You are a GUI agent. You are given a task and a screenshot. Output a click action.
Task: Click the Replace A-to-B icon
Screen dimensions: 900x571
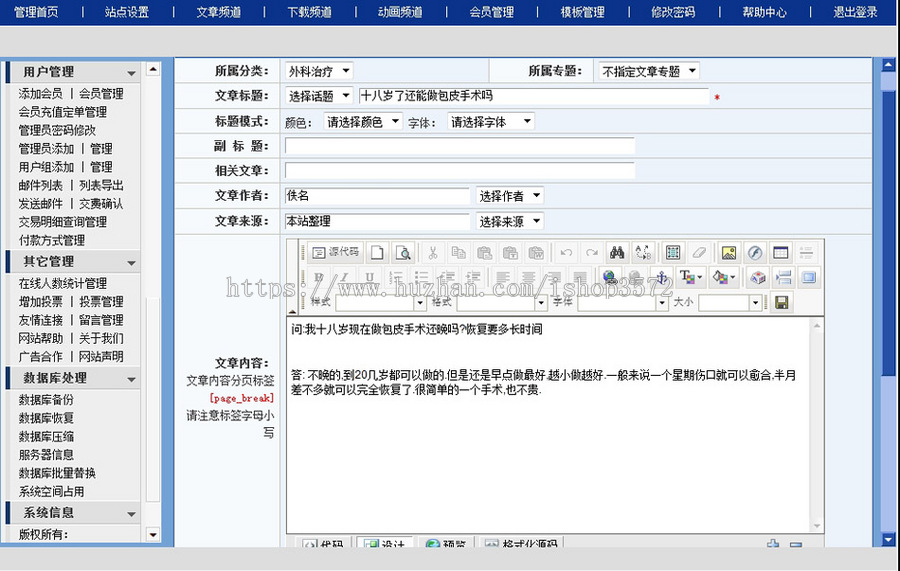pyautogui.click(x=643, y=253)
